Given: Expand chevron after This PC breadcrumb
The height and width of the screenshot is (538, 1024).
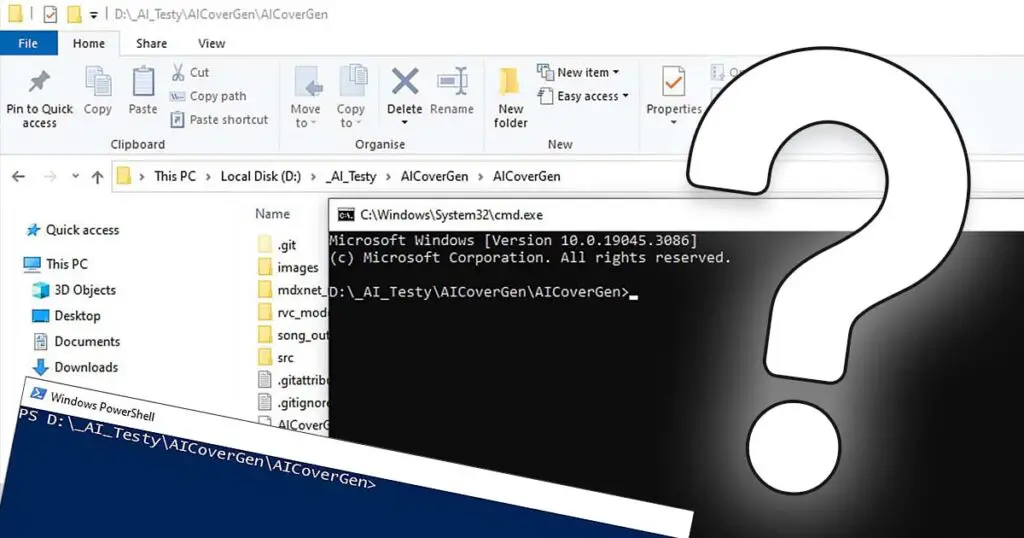Looking at the screenshot, I should [208, 177].
